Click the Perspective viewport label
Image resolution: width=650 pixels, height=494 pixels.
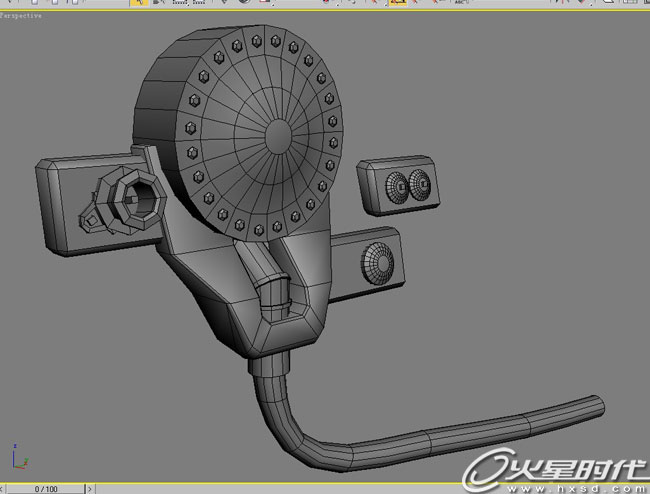[21, 16]
